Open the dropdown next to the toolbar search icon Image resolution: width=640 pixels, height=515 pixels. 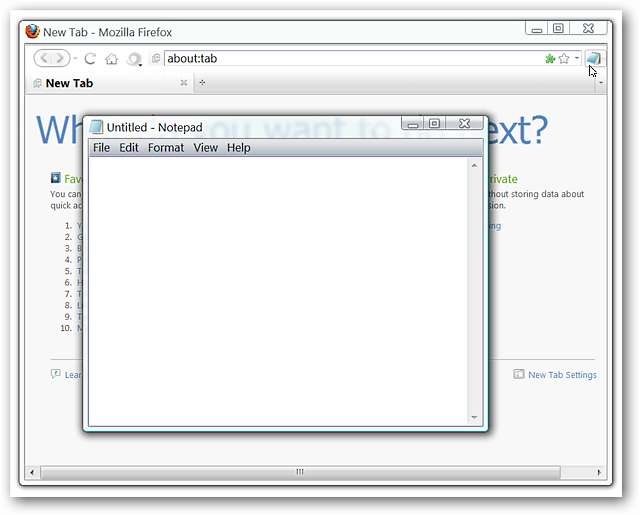pyautogui.click(x=140, y=65)
